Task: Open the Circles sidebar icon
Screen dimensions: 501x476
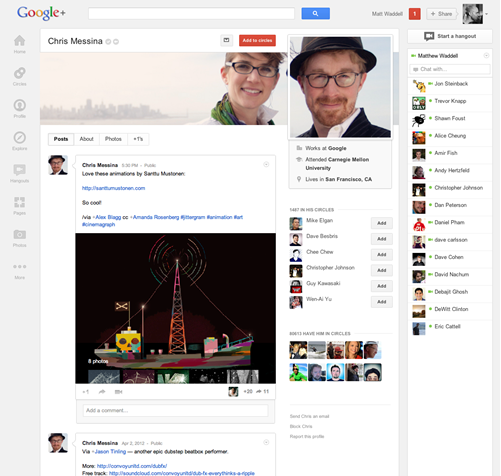Action: pyautogui.click(x=19, y=73)
